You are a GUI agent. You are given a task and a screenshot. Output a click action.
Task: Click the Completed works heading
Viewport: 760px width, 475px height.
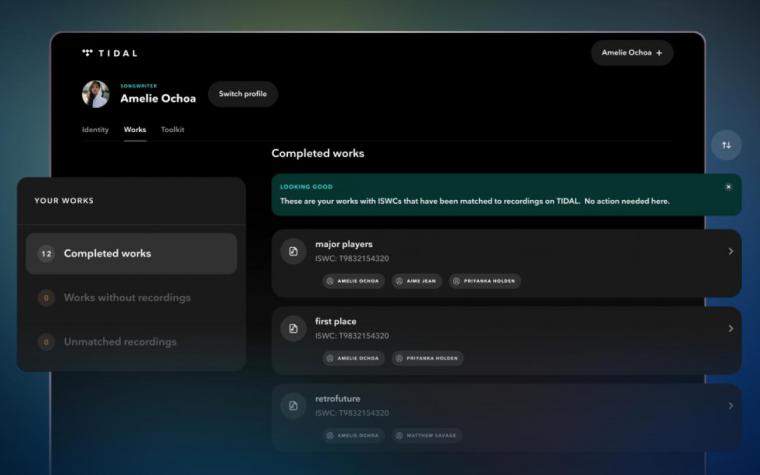point(318,153)
